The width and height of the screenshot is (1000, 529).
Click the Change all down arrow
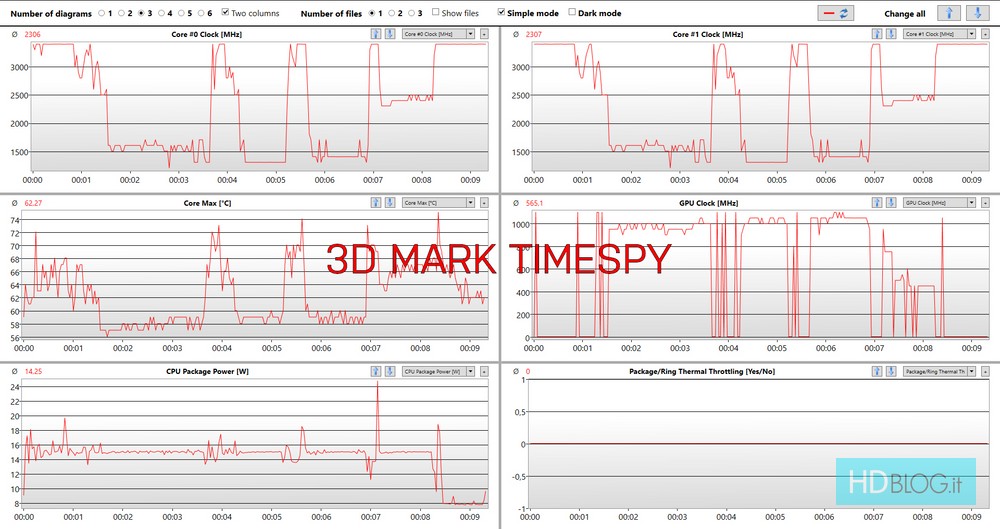(977, 13)
